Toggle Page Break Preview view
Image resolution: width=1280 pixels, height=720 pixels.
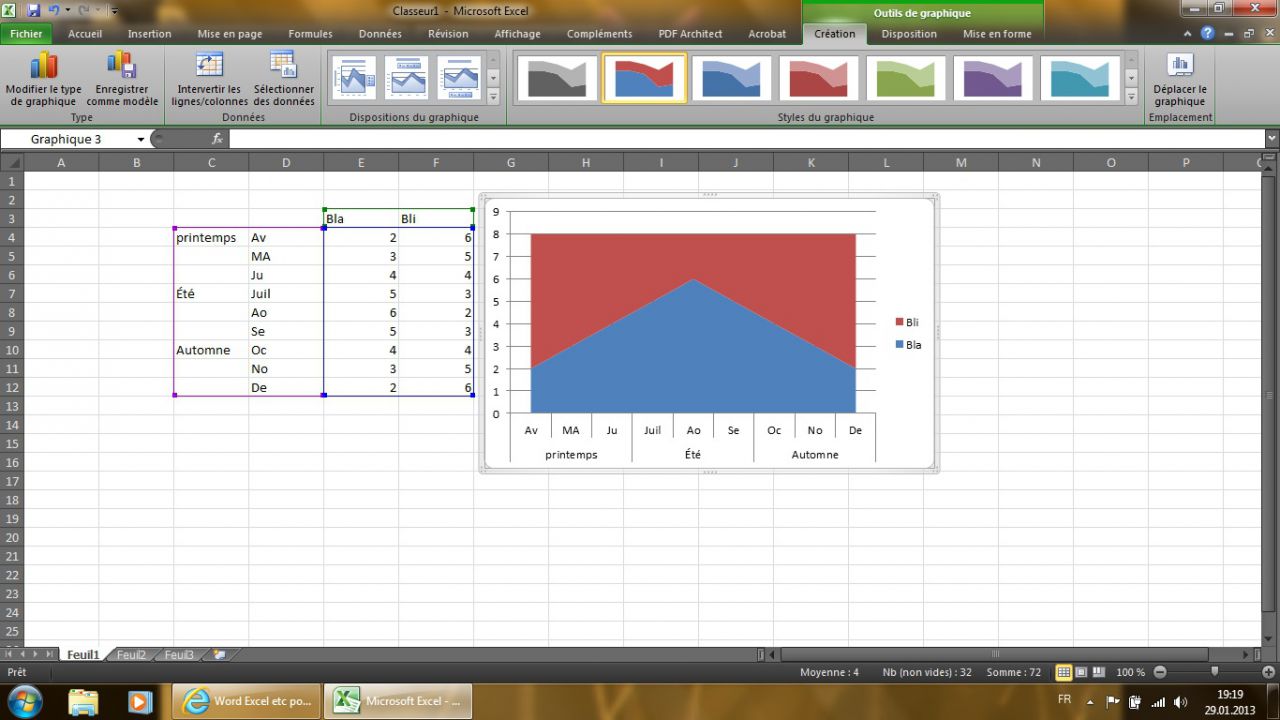click(1098, 672)
